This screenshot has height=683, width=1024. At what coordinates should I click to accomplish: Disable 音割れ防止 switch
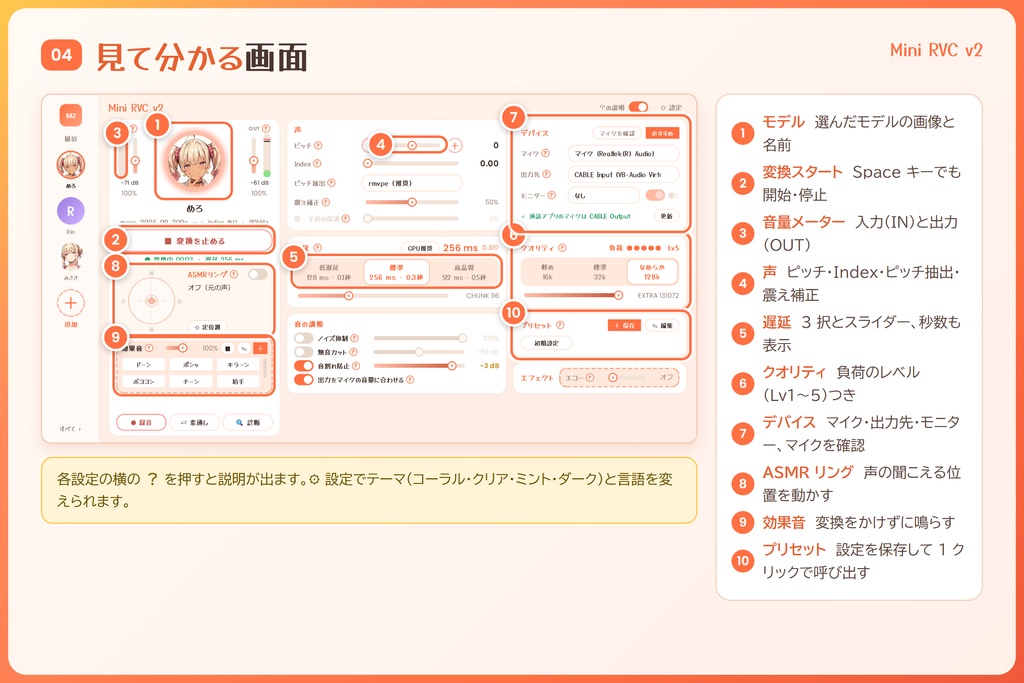coord(304,366)
